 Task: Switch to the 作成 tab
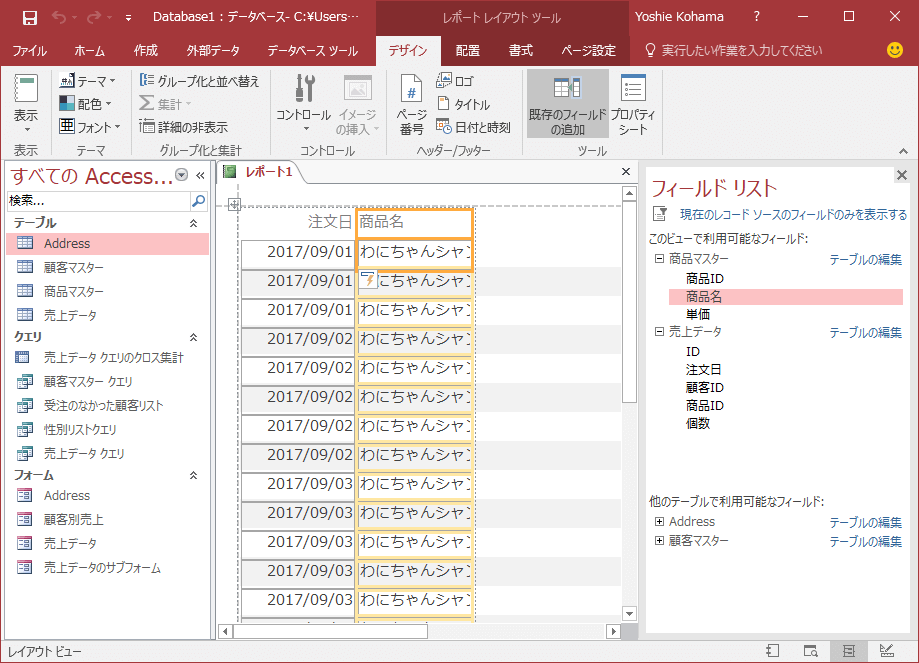pyautogui.click(x=145, y=51)
